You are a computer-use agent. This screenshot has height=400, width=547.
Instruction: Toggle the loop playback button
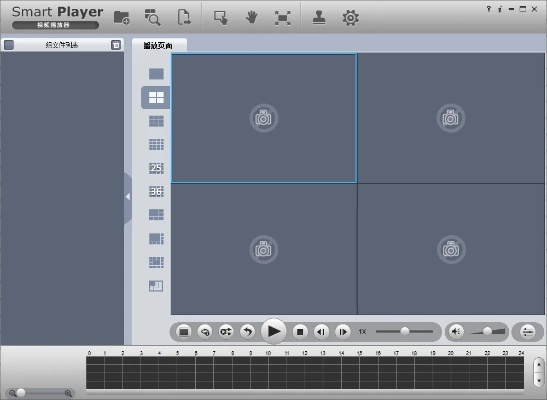pos(226,331)
